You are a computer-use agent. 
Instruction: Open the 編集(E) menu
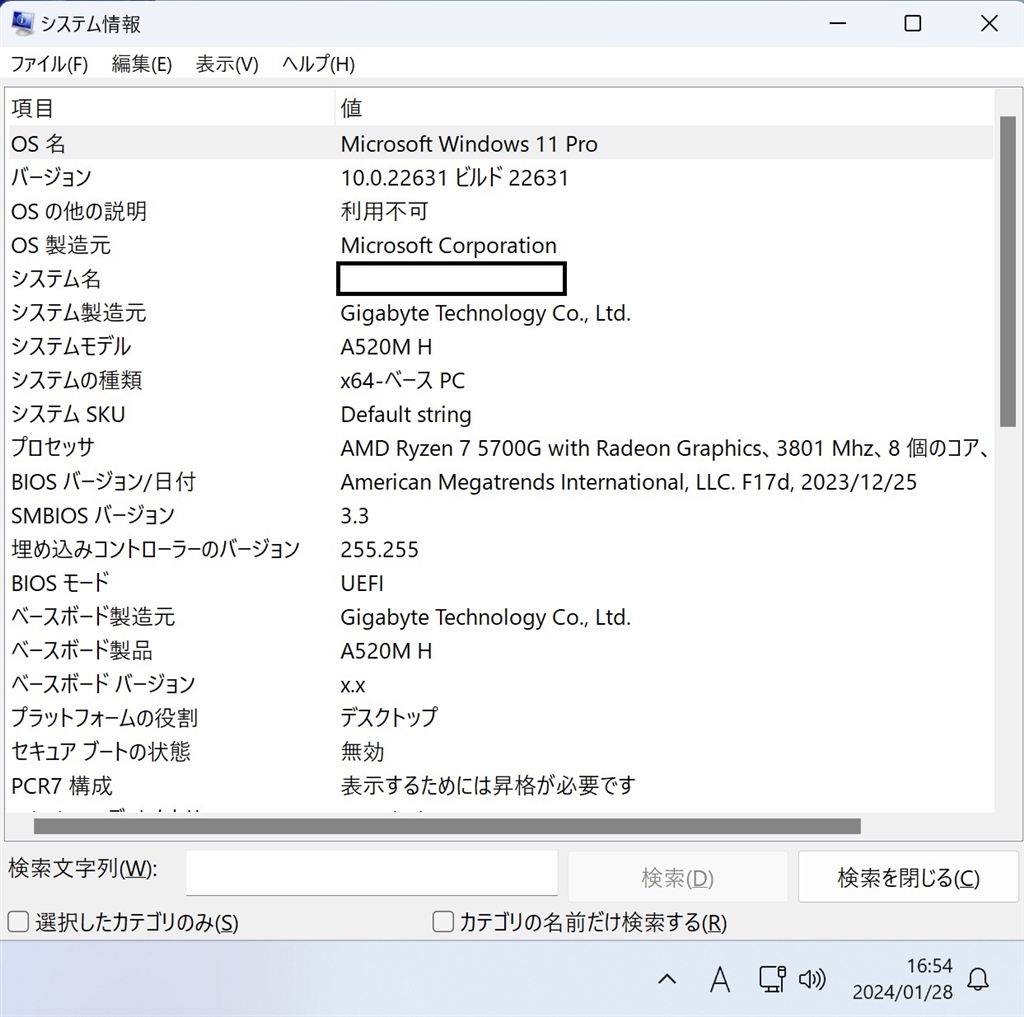pos(142,64)
